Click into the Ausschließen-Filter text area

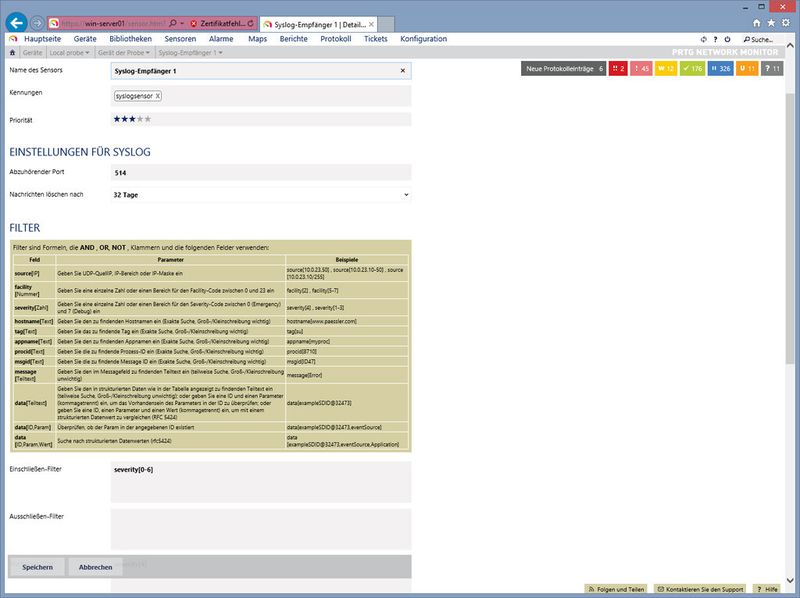[261, 529]
